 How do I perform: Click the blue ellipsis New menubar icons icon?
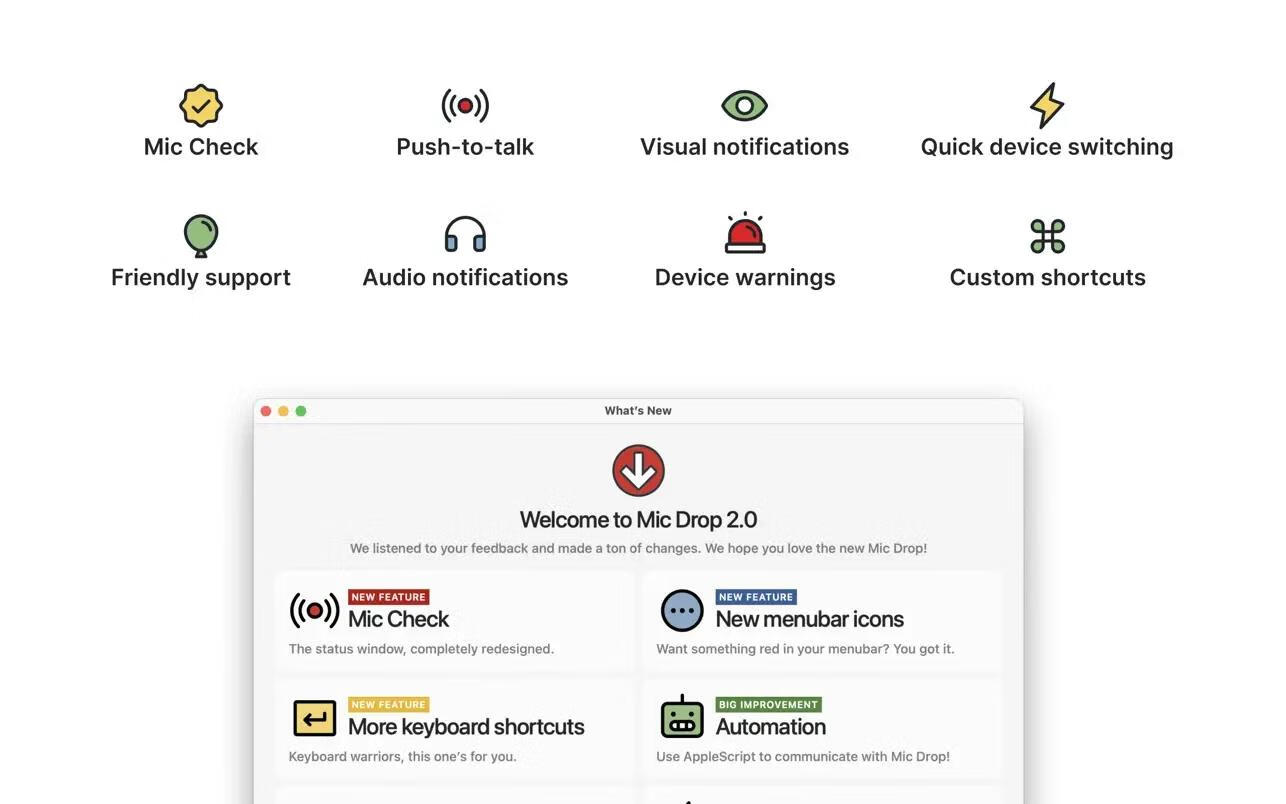(x=682, y=610)
